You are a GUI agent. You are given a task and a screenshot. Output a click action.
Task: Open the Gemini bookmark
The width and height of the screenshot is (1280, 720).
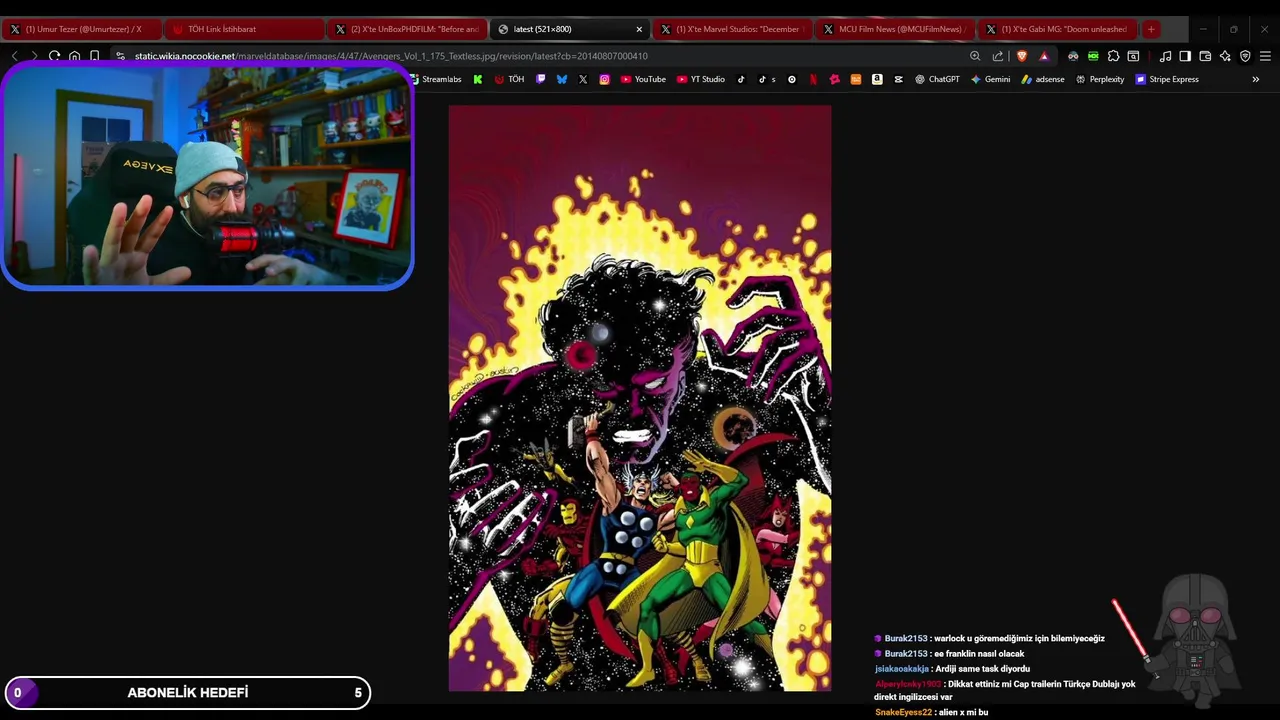(990, 79)
